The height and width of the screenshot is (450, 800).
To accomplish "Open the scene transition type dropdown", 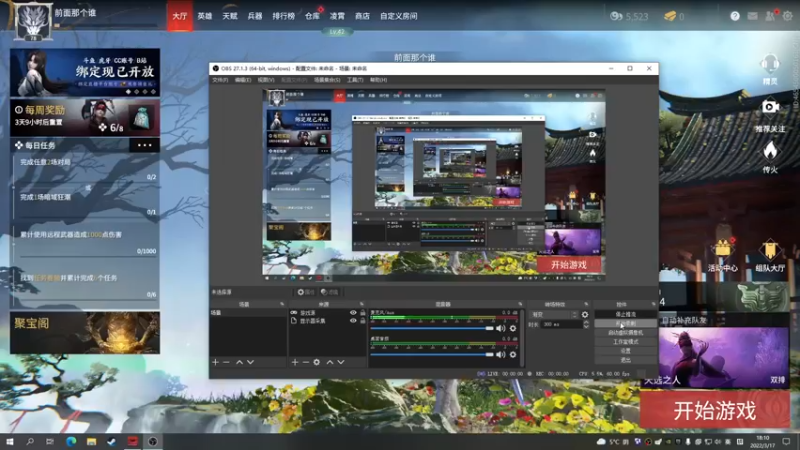I will click(x=554, y=315).
